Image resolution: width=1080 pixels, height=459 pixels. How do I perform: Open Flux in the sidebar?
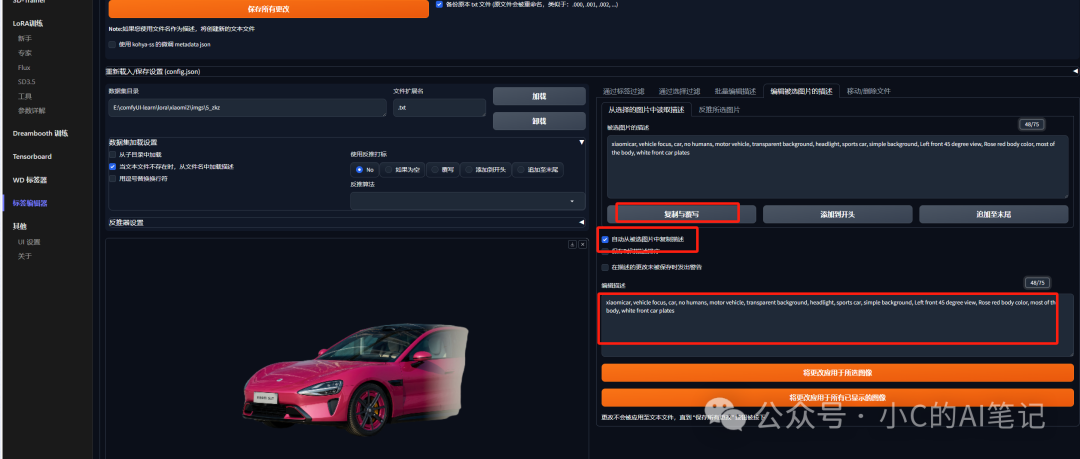[24, 68]
